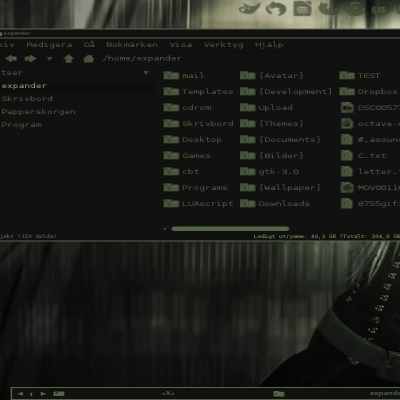Expand the side pane mode dropdown
This screenshot has width=400, height=400.
(x=146, y=73)
